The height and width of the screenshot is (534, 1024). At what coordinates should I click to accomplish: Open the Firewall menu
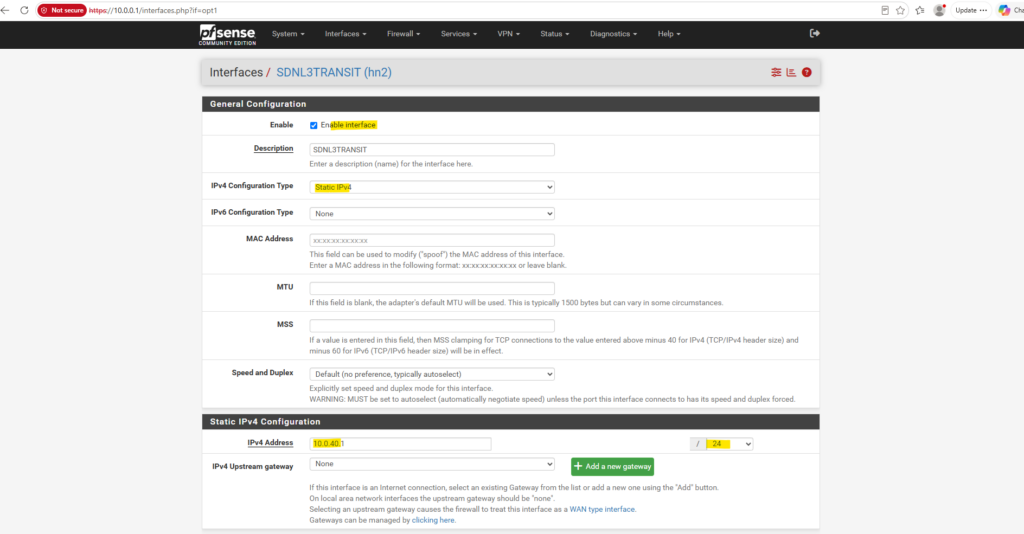[403, 34]
